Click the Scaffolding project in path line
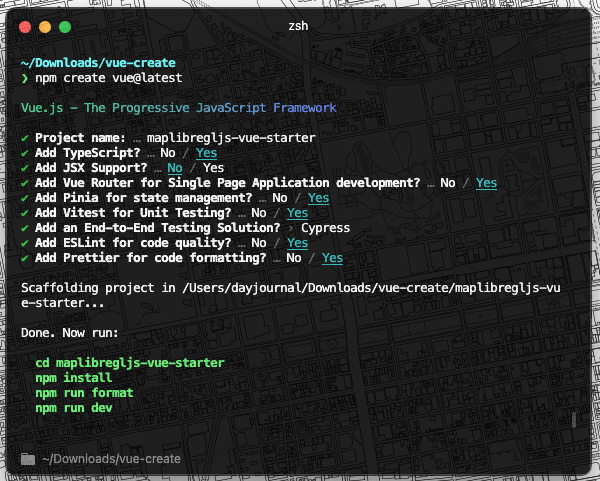This screenshot has width=600, height=481. (291, 295)
